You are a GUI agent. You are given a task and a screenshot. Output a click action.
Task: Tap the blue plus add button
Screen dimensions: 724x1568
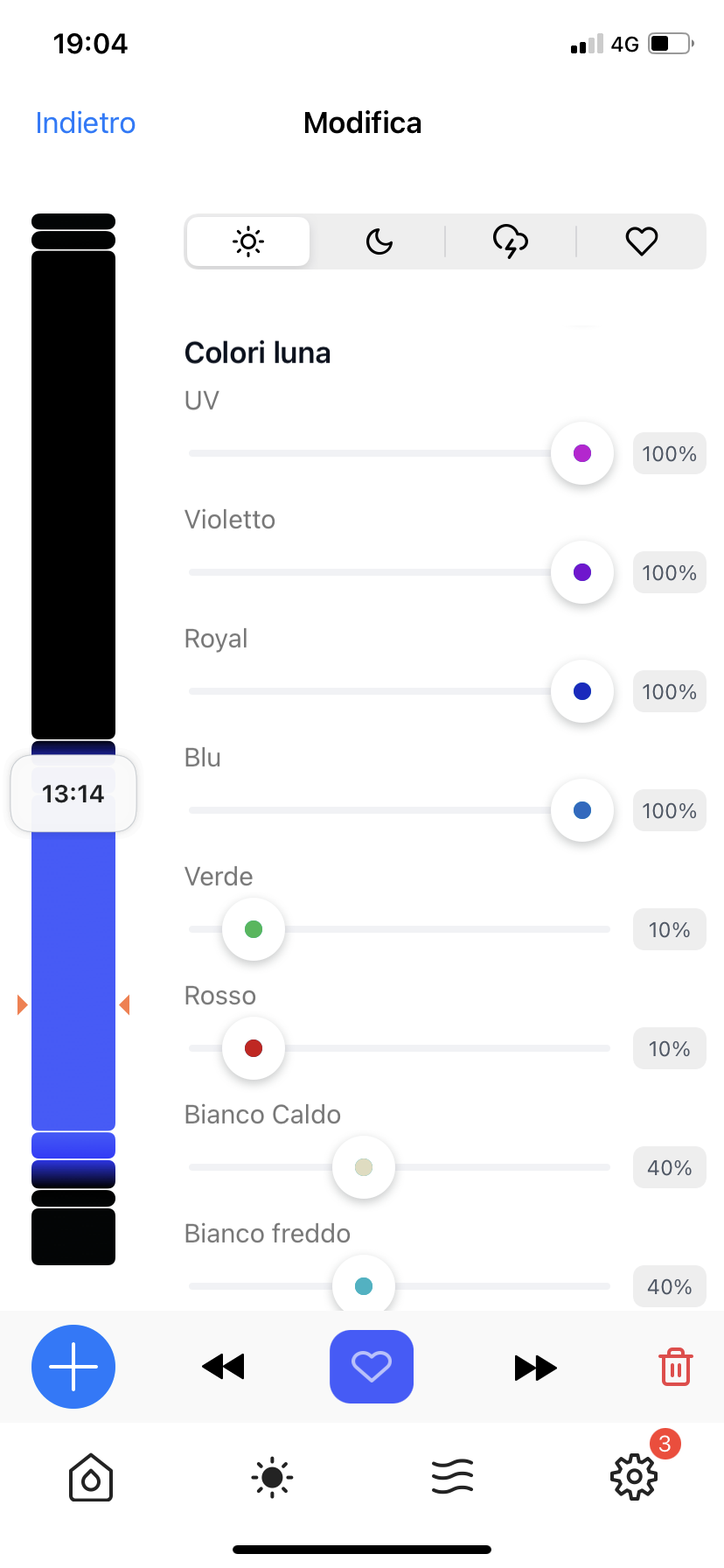tap(73, 1367)
